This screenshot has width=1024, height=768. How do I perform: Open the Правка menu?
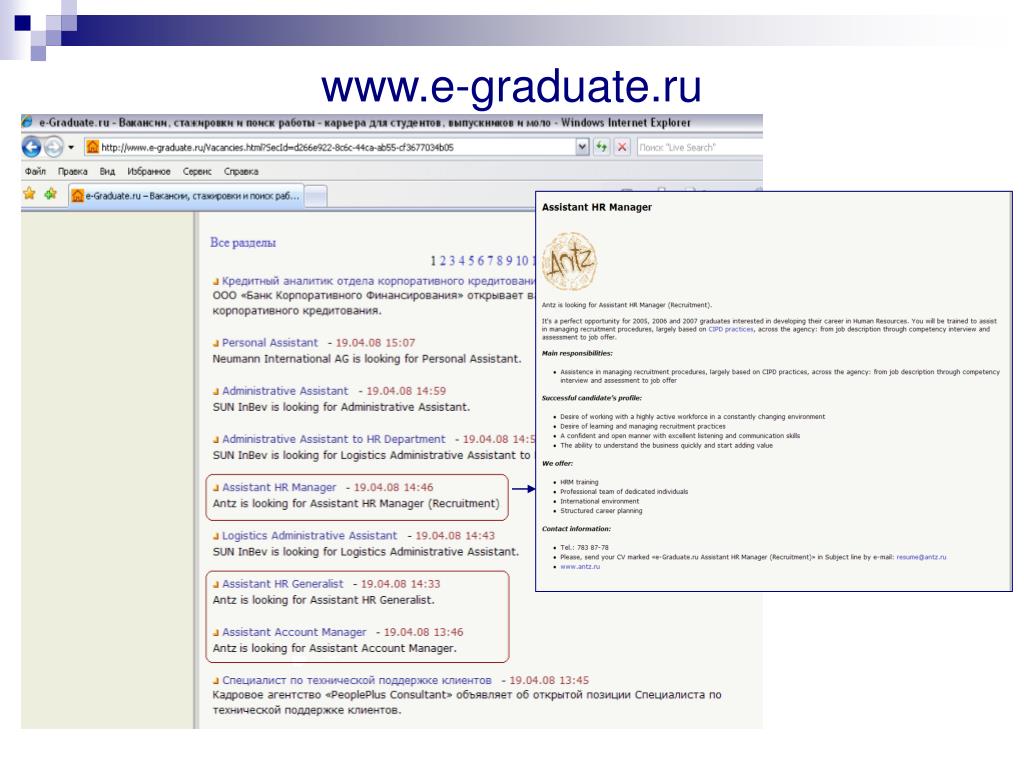click(72, 172)
